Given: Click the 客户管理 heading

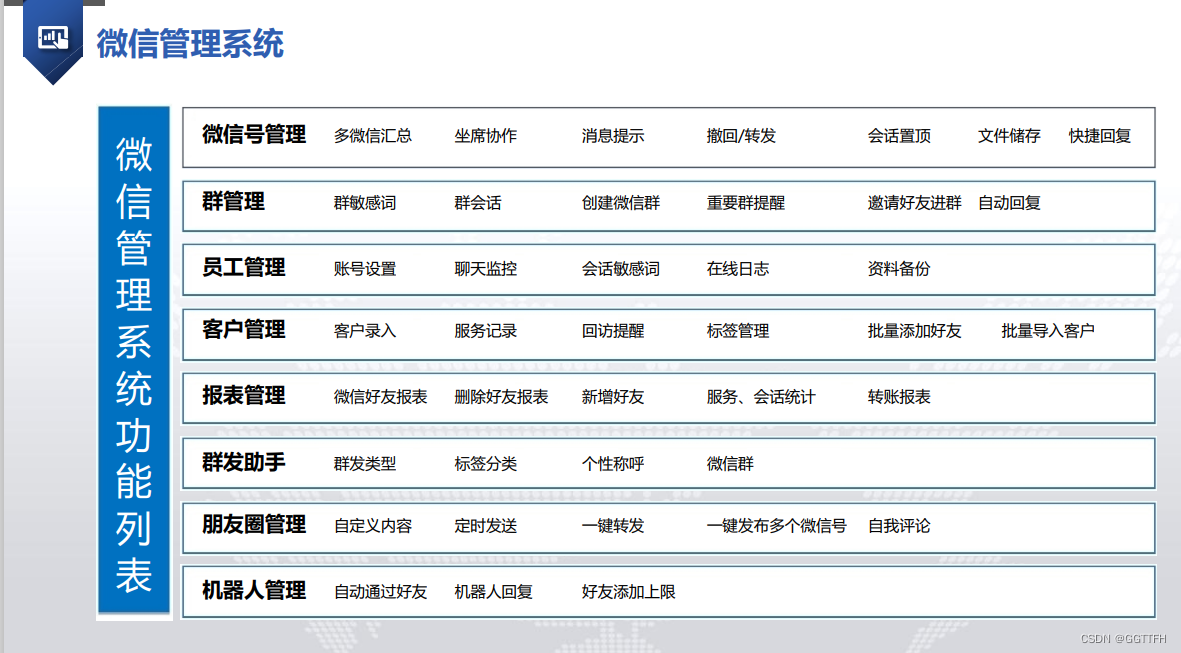Looking at the screenshot, I should (243, 330).
